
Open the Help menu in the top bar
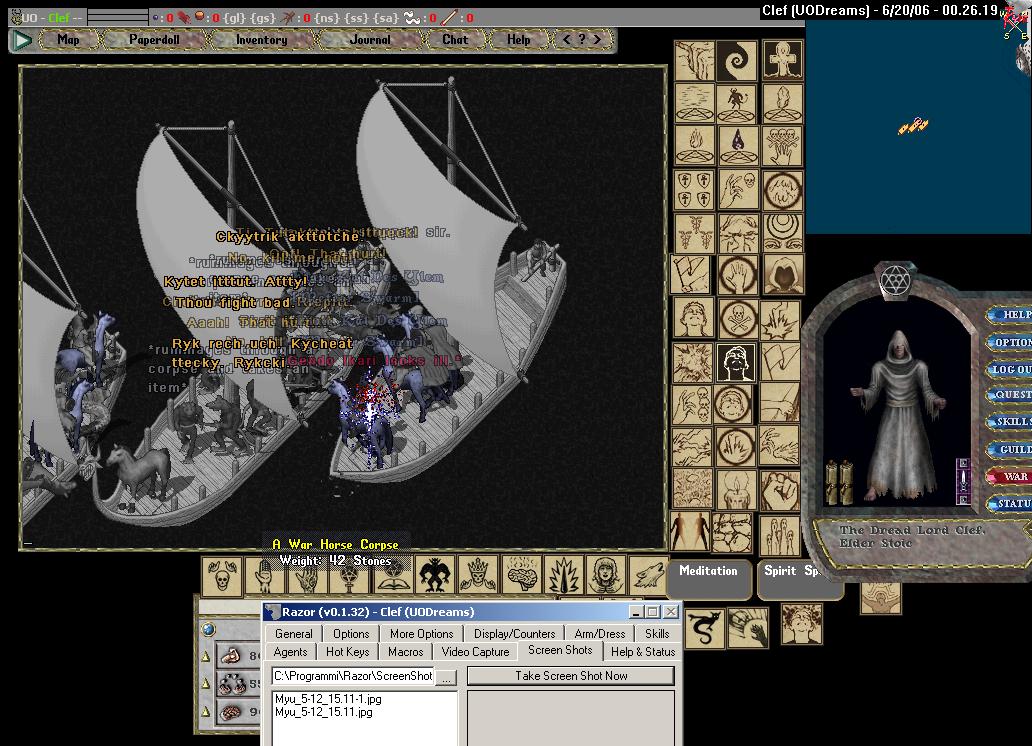519,40
